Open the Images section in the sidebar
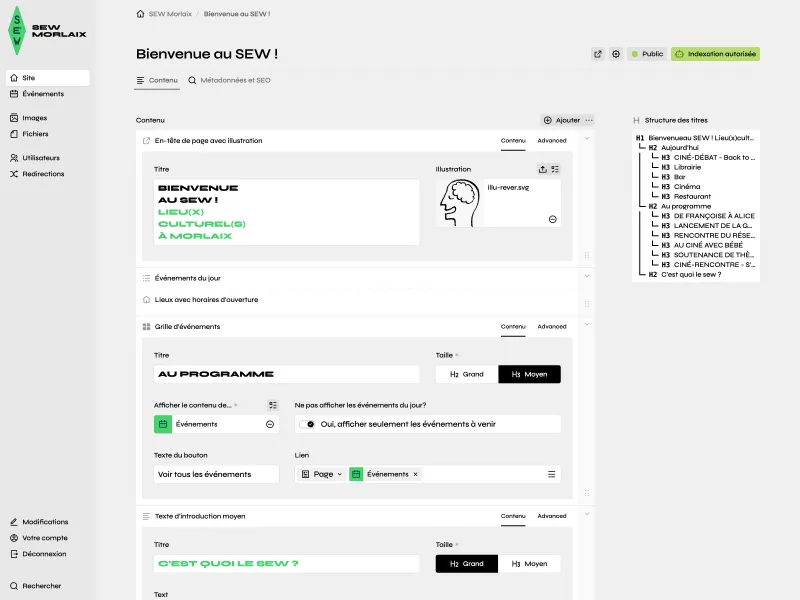800x600 pixels. pyautogui.click(x=36, y=116)
